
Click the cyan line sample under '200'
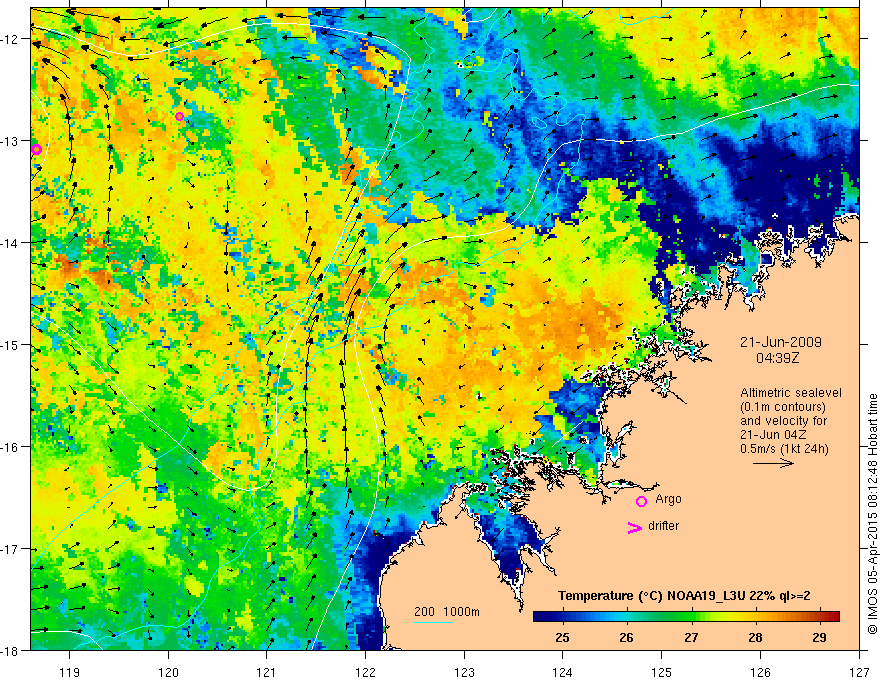[x=434, y=622]
